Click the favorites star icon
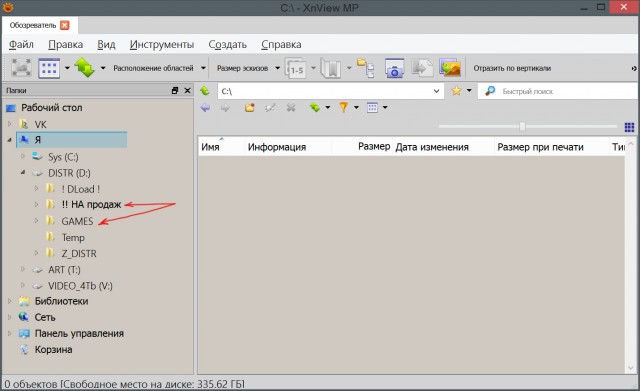The width and height of the screenshot is (640, 391). tap(456, 91)
